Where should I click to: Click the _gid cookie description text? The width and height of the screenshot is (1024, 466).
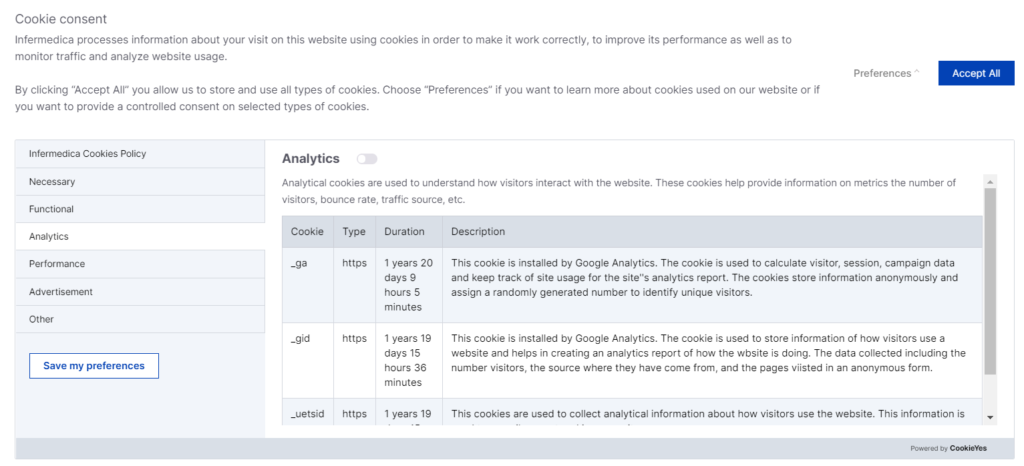click(708, 353)
